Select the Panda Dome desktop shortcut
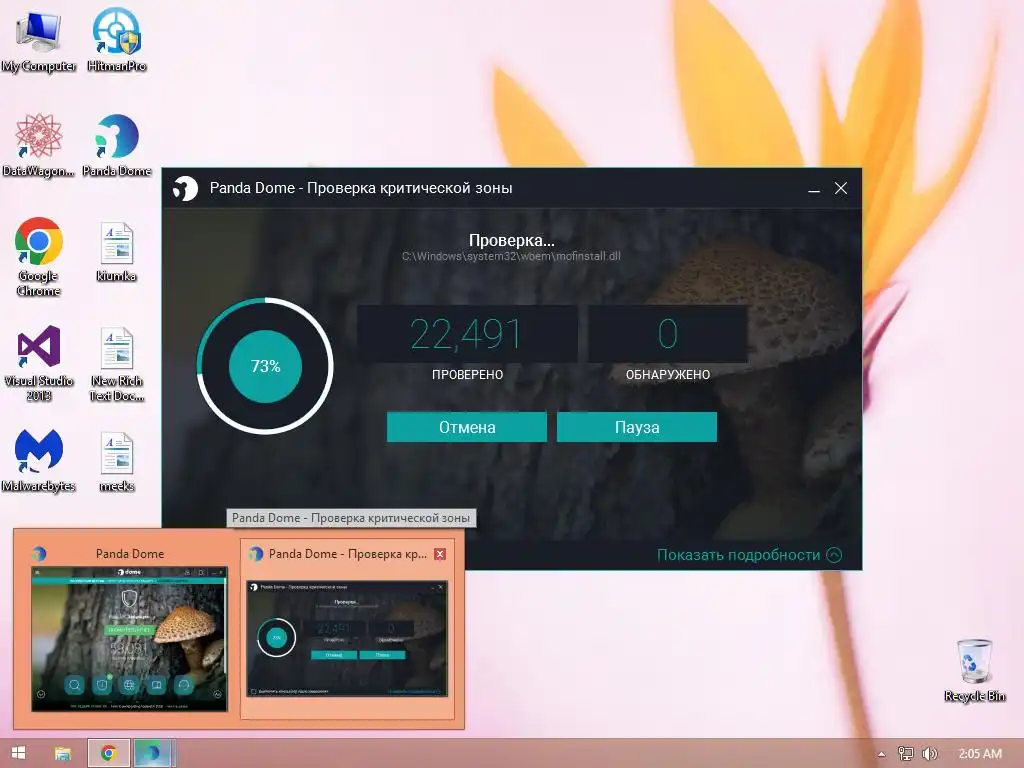The image size is (1024, 768). coord(117,145)
